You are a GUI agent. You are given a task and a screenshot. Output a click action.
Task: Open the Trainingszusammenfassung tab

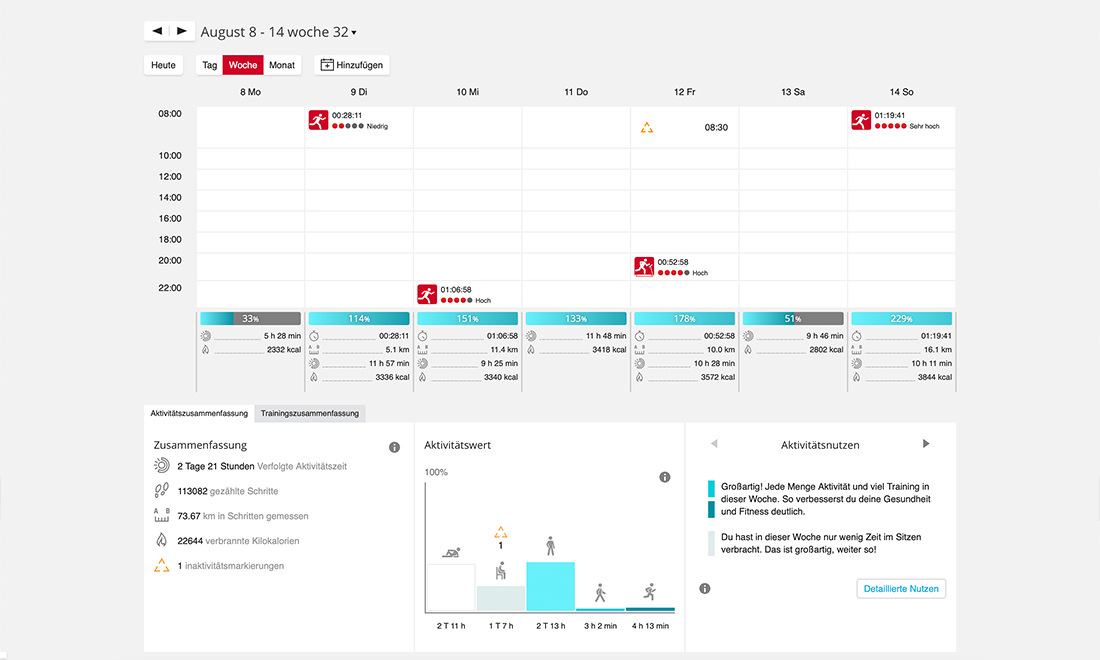click(x=309, y=413)
